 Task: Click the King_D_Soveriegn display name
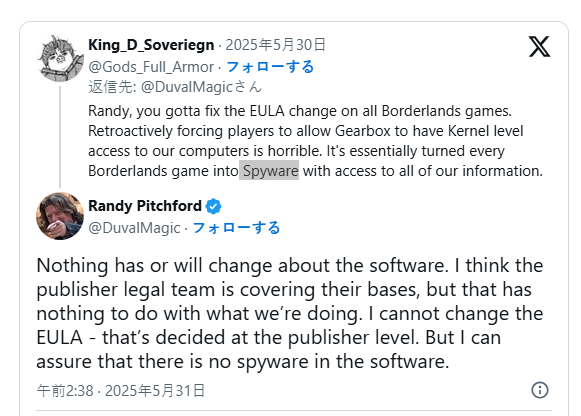tap(151, 45)
